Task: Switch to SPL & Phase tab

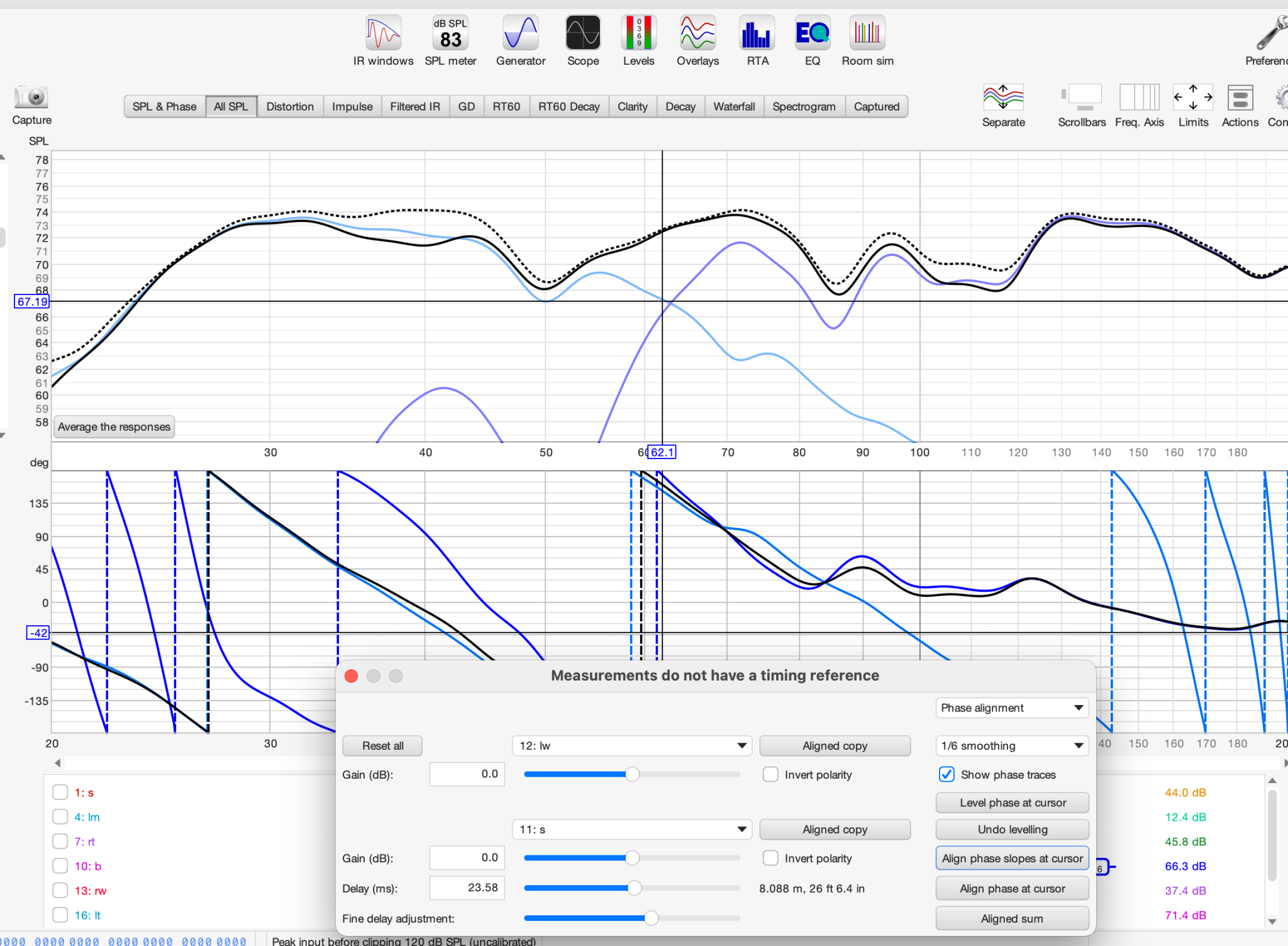Action: coord(165,107)
